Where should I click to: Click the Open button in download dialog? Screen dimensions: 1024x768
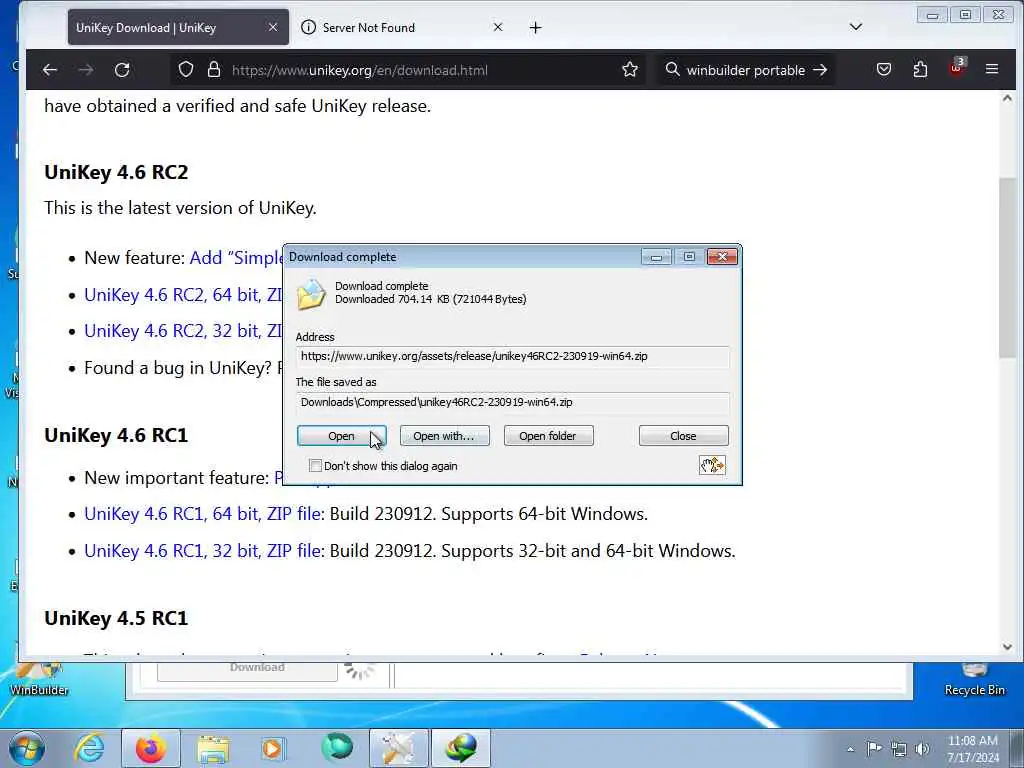tap(342, 436)
